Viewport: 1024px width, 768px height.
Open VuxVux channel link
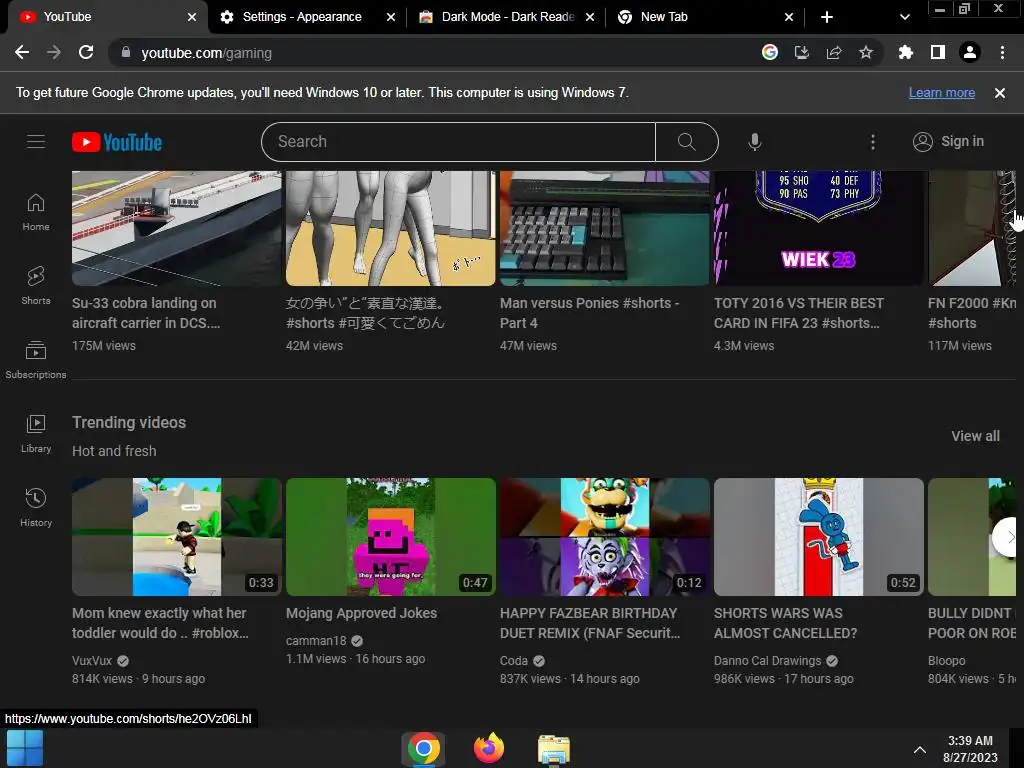92,660
